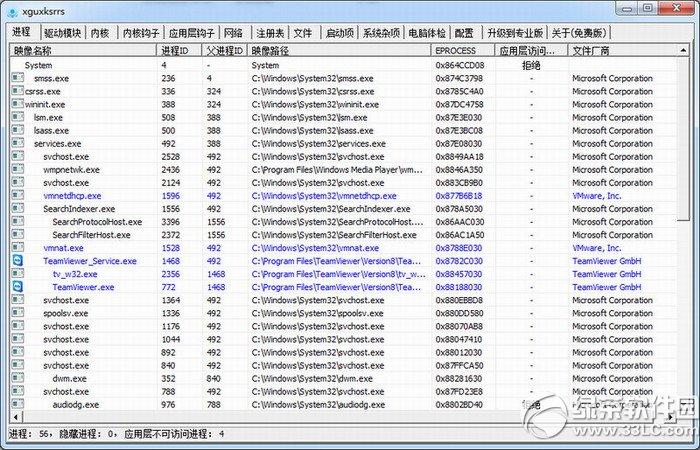Select the dwm.exe process entry
Viewport: 700px width, 450px height.
tap(69, 378)
